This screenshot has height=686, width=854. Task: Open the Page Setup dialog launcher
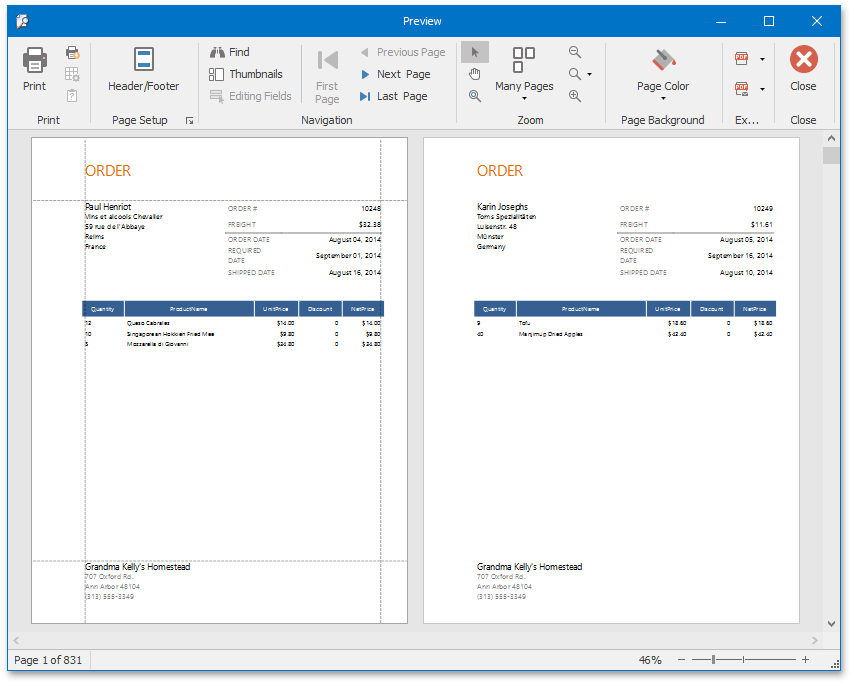(189, 121)
